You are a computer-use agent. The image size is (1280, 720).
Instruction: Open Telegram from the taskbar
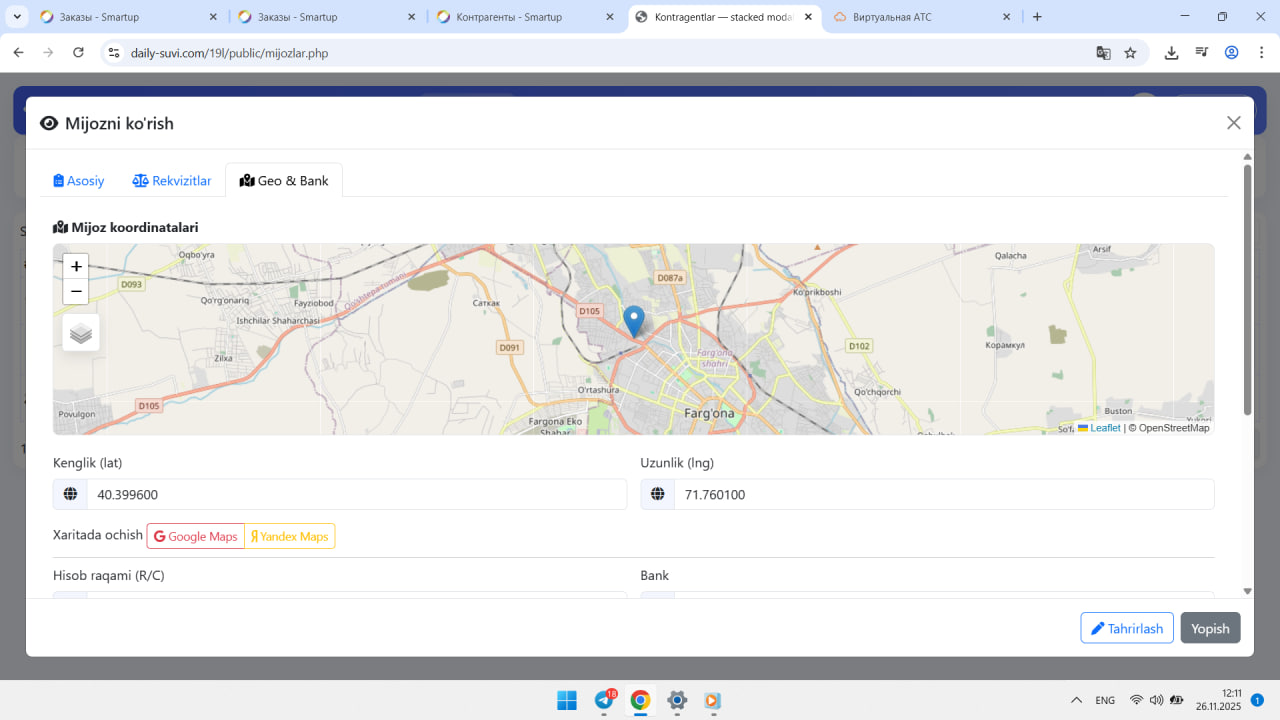coord(604,700)
